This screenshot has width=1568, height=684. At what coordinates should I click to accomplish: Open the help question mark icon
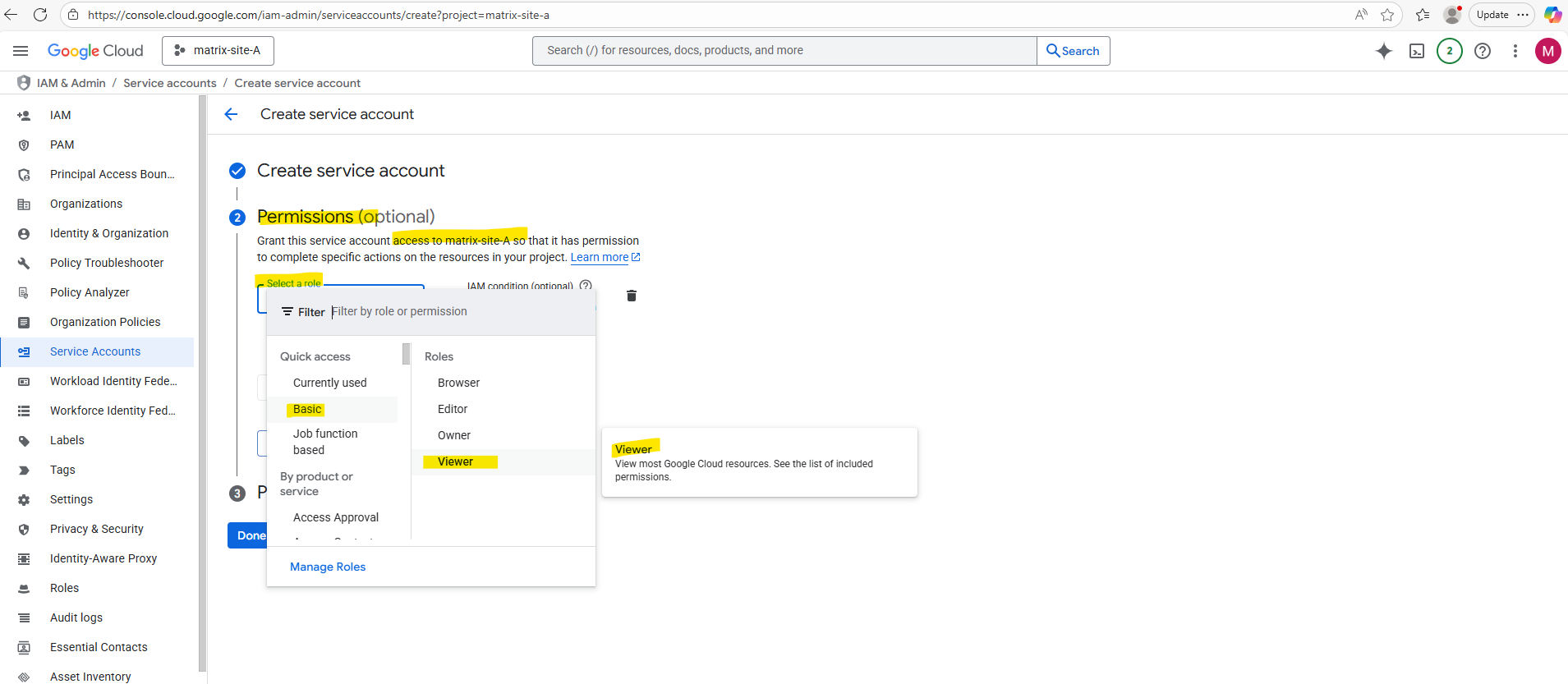coord(1483,51)
